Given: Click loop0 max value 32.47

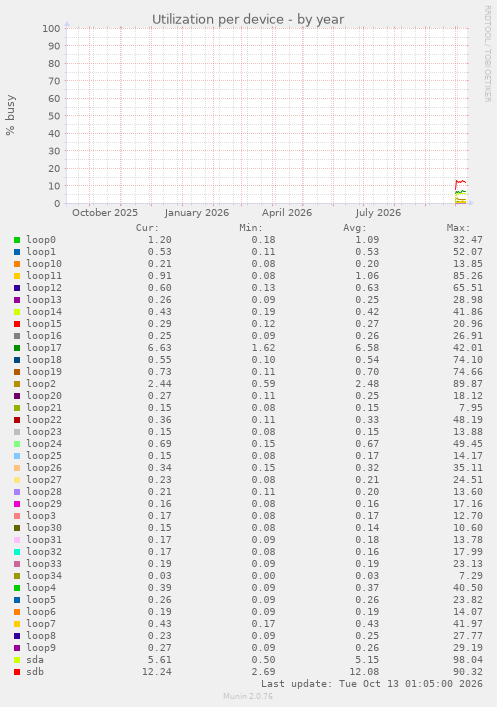Looking at the screenshot, I should 468,240.
